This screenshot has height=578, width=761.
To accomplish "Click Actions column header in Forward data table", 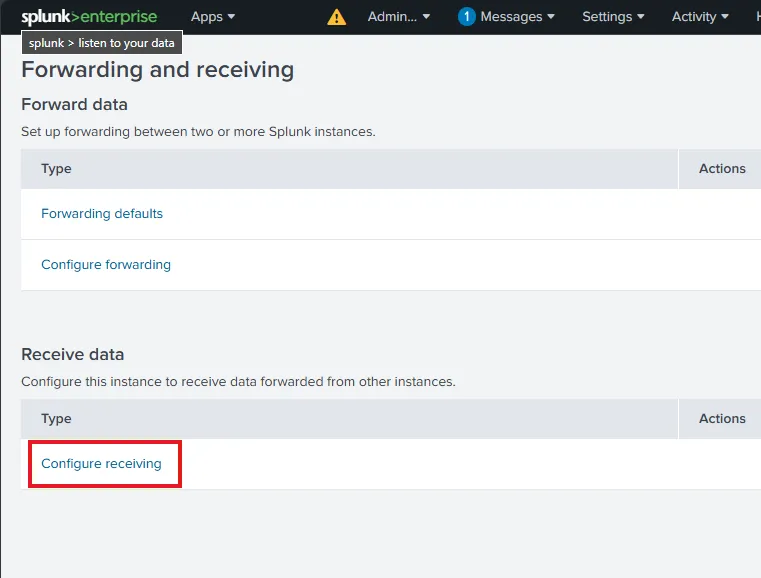I will click(722, 169).
